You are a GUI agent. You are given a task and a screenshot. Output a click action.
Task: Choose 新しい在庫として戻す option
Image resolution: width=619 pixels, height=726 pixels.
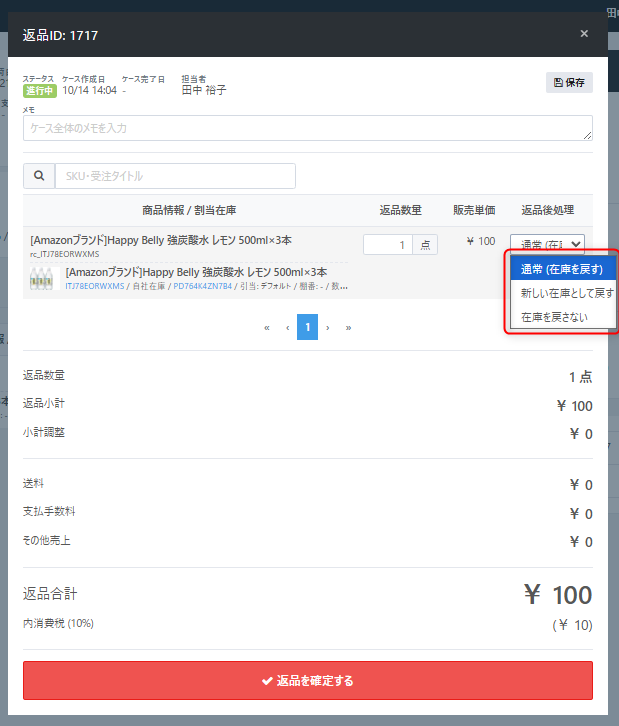tap(563, 293)
